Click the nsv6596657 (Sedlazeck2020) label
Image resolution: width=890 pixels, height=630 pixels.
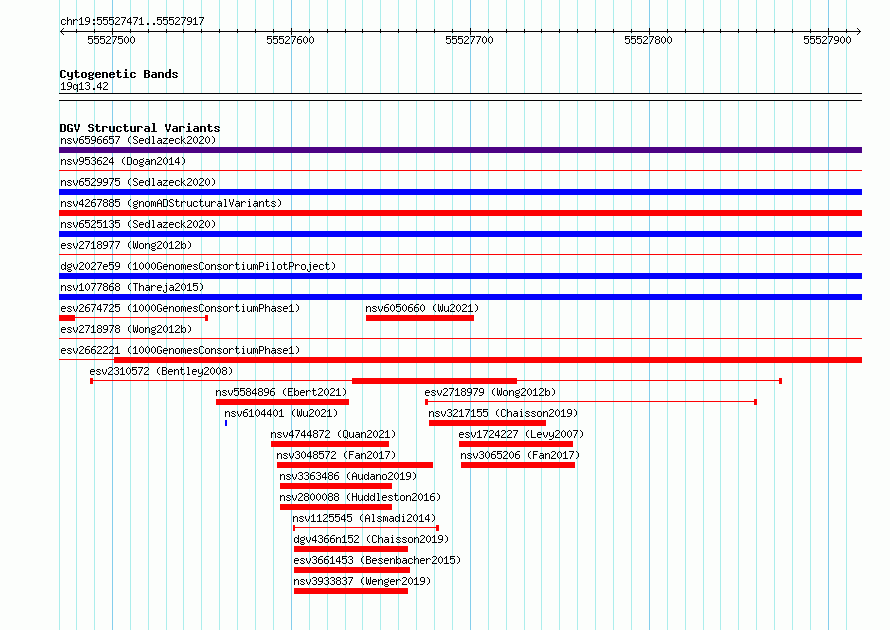click(x=138, y=140)
